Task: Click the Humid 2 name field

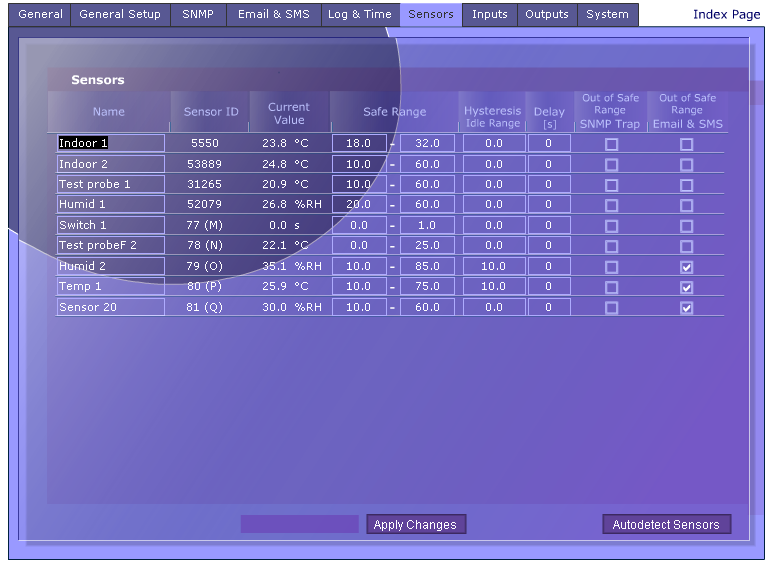Action: point(110,266)
